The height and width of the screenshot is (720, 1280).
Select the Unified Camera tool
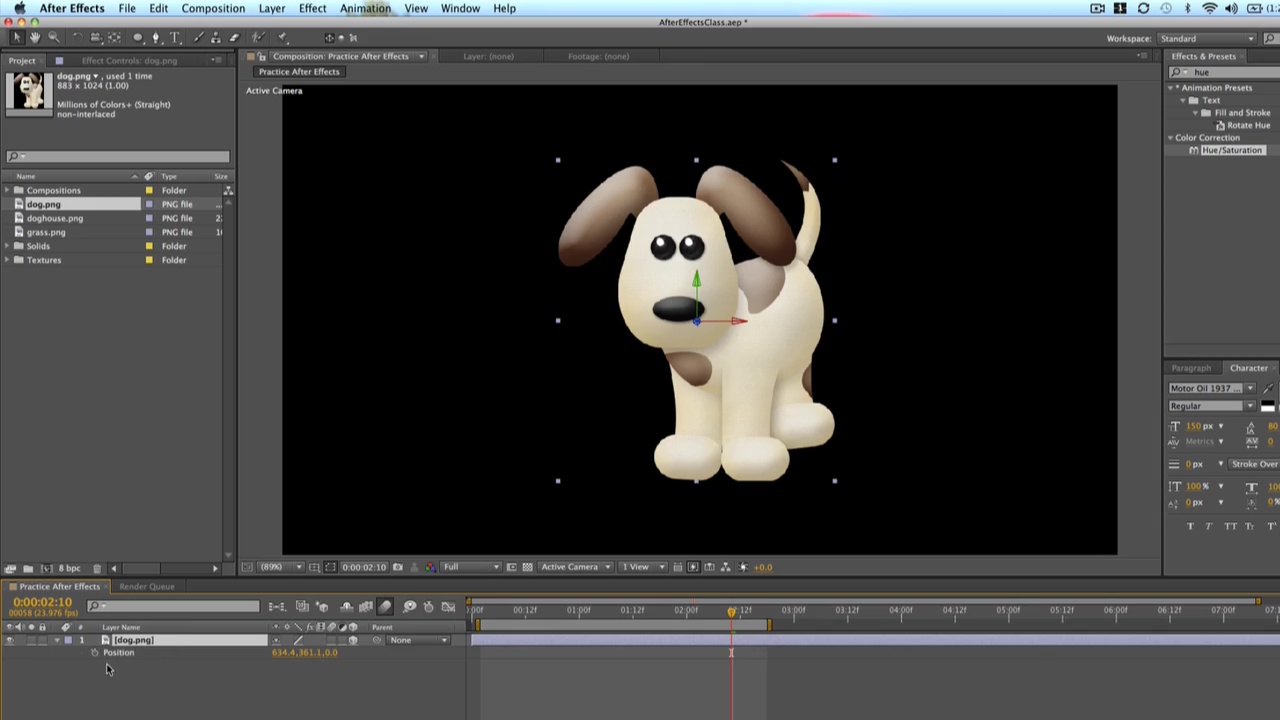pyautogui.click(x=96, y=38)
